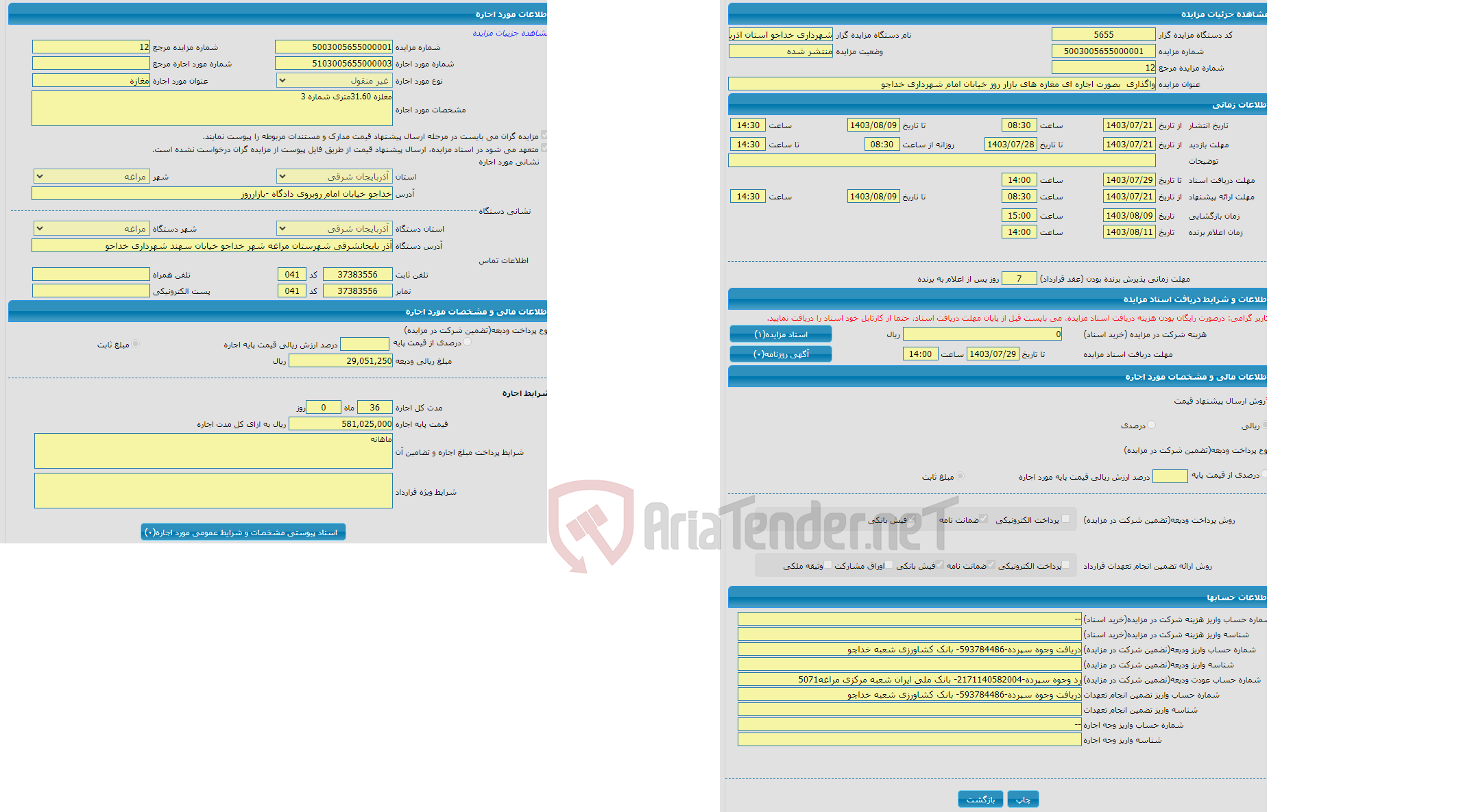Click شماره مزایده reference input field
The image size is (1474, 812).
coord(100,48)
